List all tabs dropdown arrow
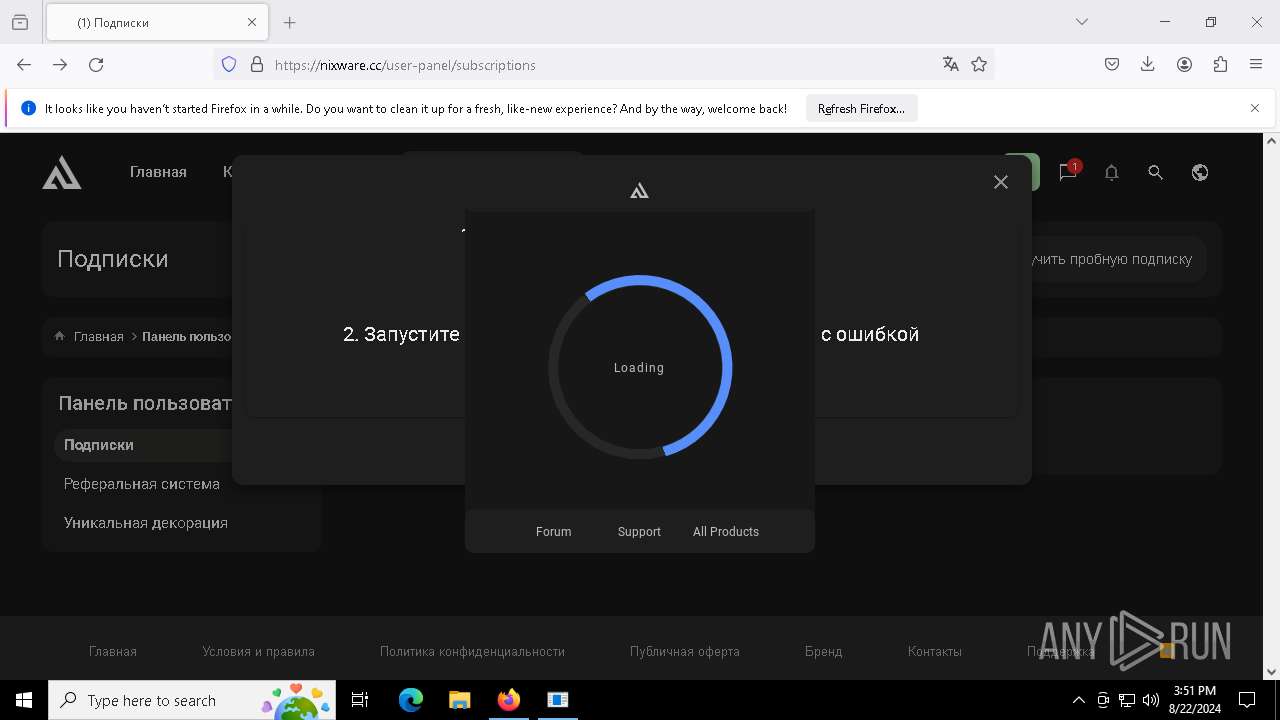The image size is (1280, 720). [1082, 22]
